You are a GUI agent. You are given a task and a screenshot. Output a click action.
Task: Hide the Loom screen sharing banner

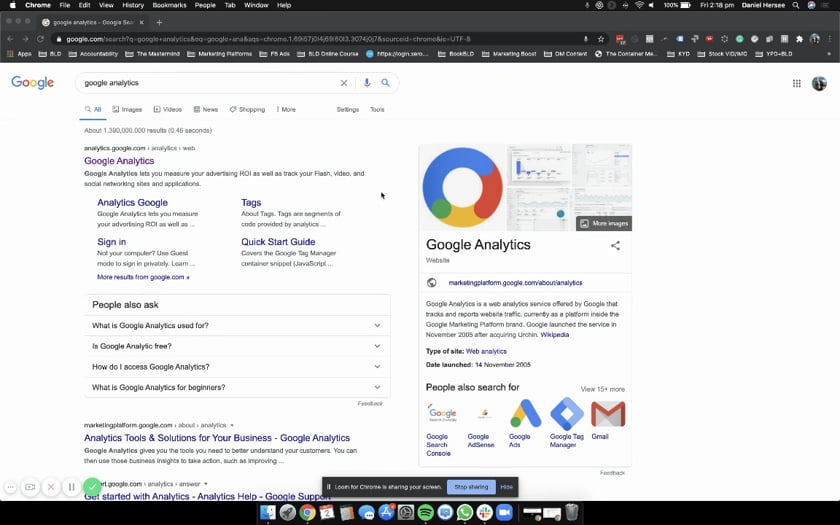[x=506, y=487]
